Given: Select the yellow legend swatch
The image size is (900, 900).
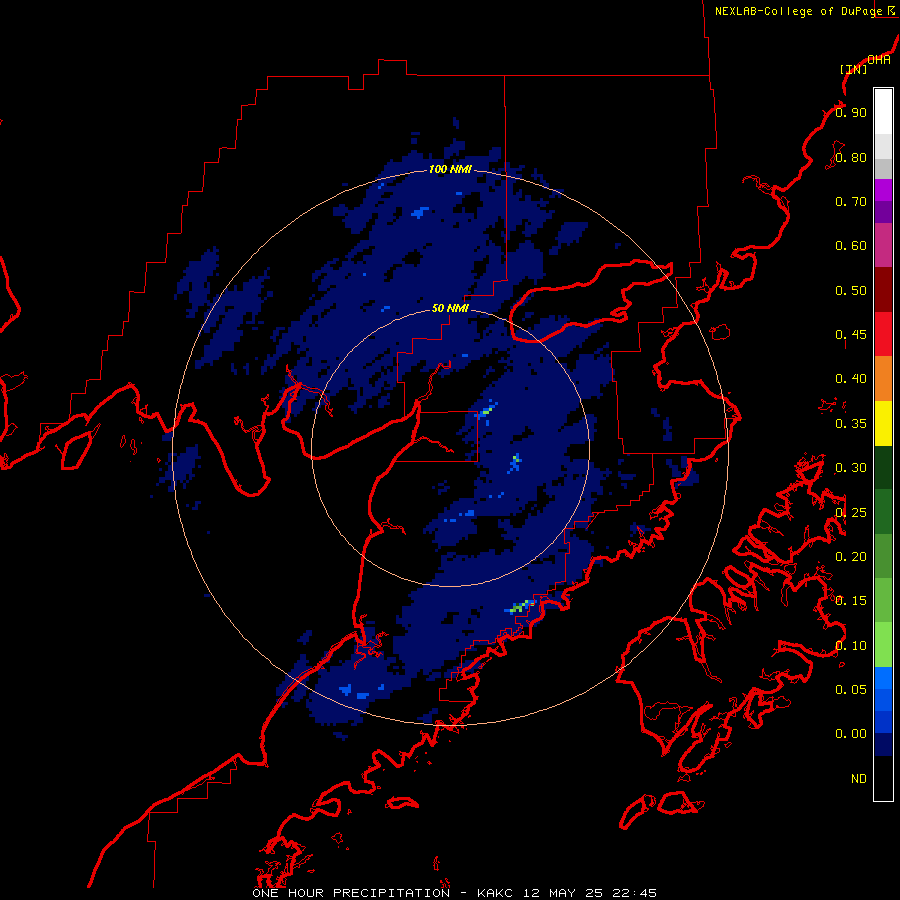Looking at the screenshot, I should tap(883, 423).
